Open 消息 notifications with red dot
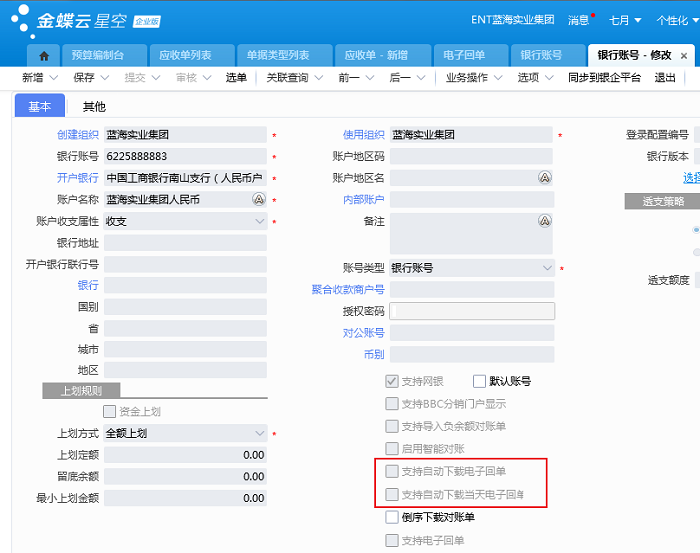The height and width of the screenshot is (553, 700). [580, 20]
